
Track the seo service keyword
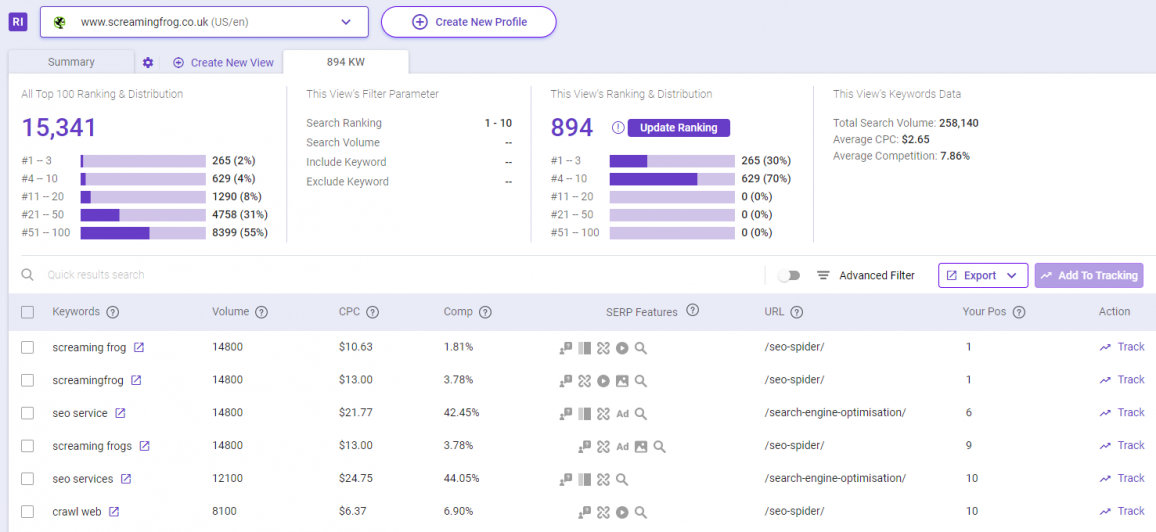(x=1122, y=413)
